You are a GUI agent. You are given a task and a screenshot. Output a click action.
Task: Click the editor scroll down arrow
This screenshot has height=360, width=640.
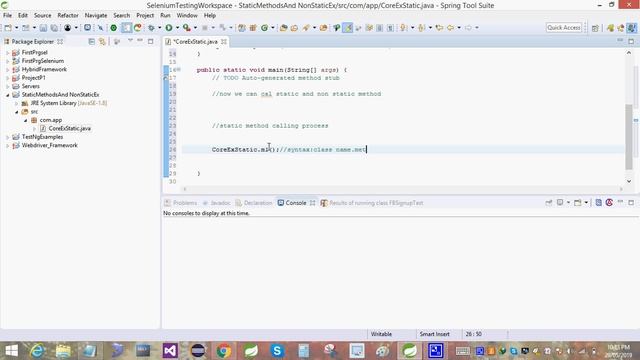629,181
